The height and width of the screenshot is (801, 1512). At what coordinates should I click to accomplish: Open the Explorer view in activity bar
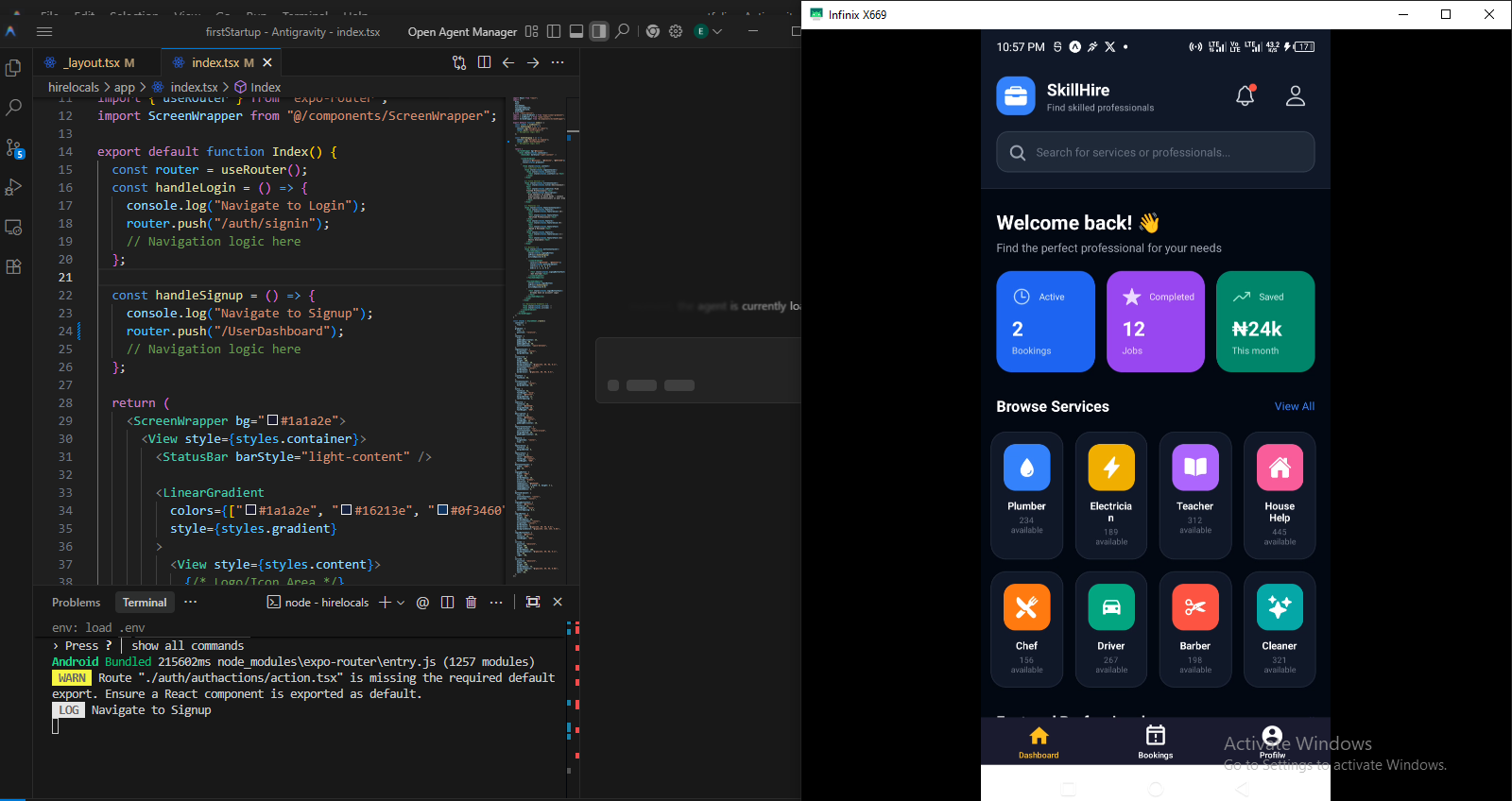click(x=13, y=68)
